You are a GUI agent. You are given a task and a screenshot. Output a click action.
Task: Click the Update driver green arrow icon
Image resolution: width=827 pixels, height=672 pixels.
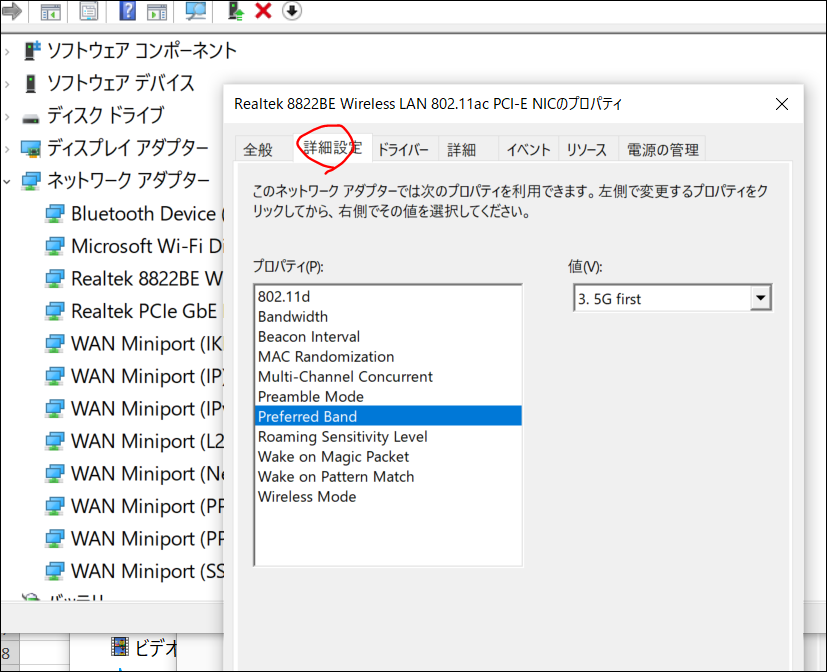tap(235, 11)
